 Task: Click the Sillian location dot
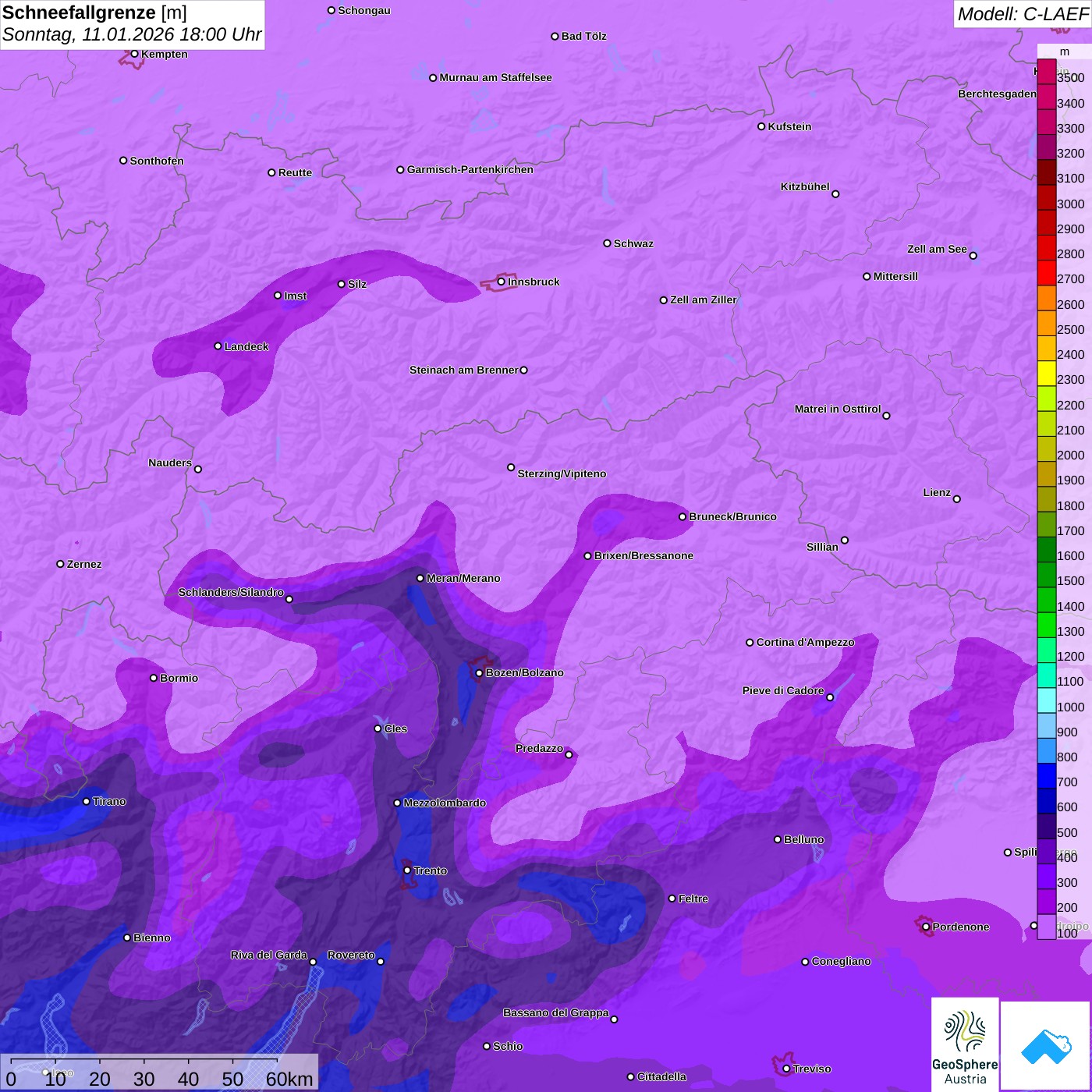845,540
